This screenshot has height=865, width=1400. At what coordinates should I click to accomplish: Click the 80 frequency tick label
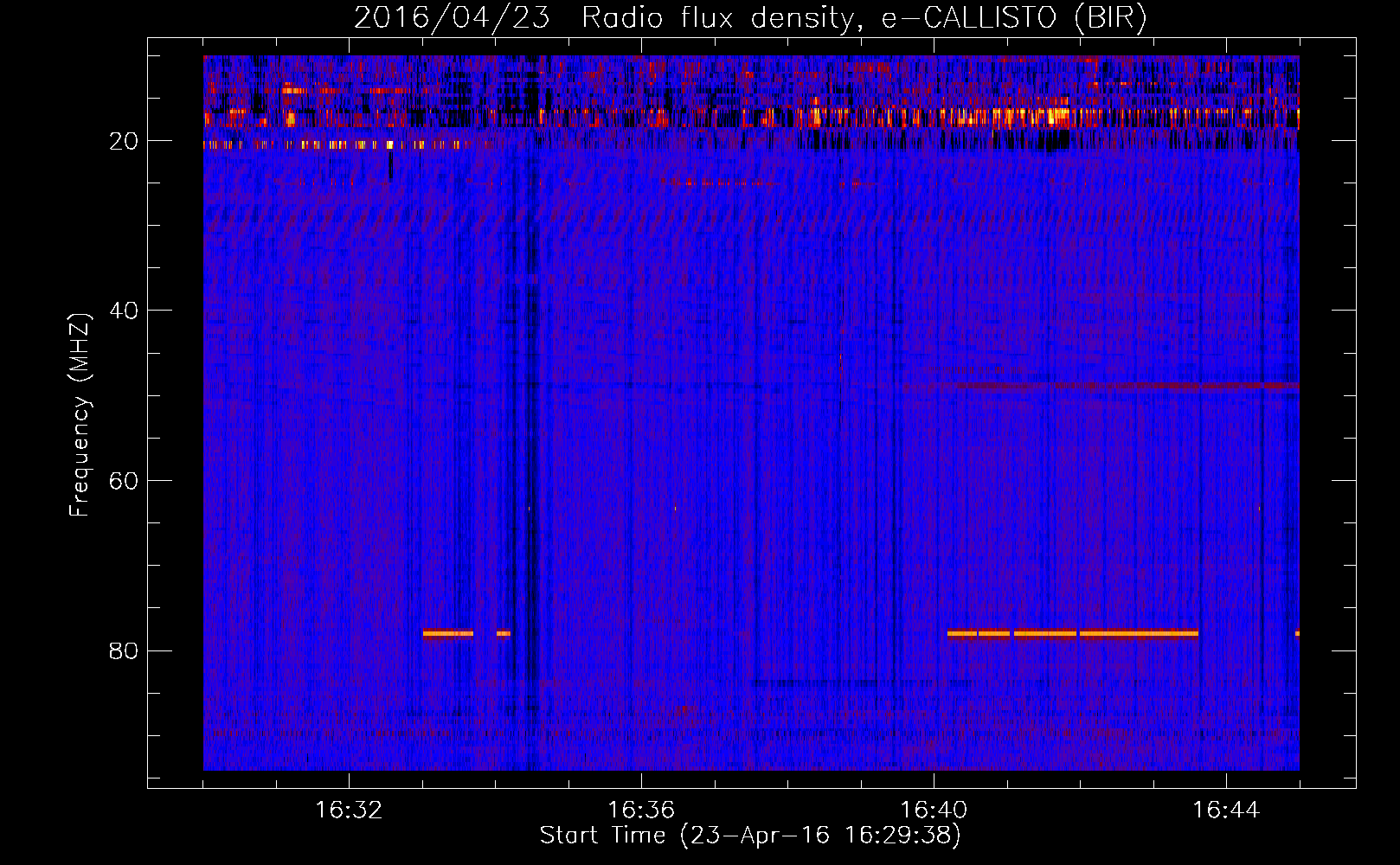coord(124,650)
